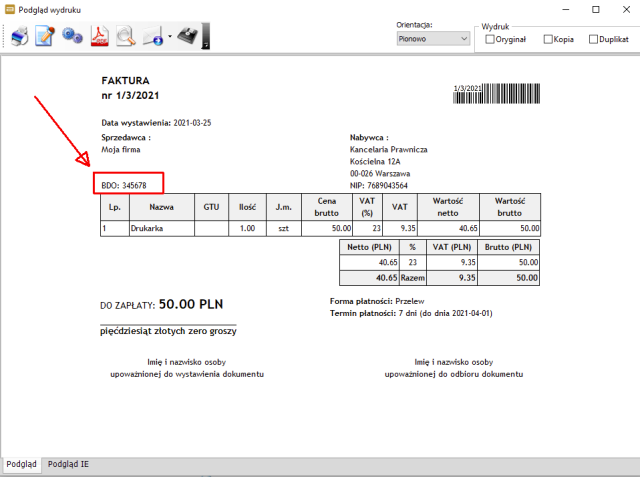Minimize the Podgląd wydruku window
Viewport: 640px width, 477px height.
pos(566,9)
